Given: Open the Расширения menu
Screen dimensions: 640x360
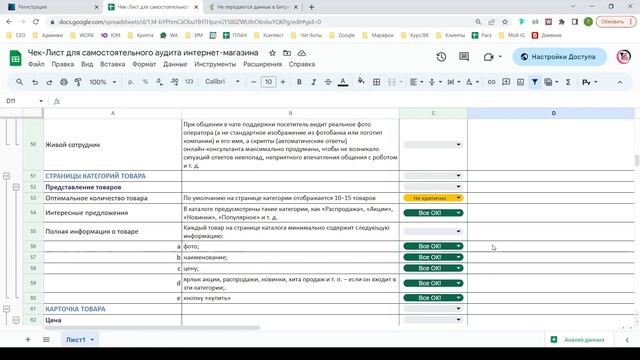Looking at the screenshot, I should [262, 64].
